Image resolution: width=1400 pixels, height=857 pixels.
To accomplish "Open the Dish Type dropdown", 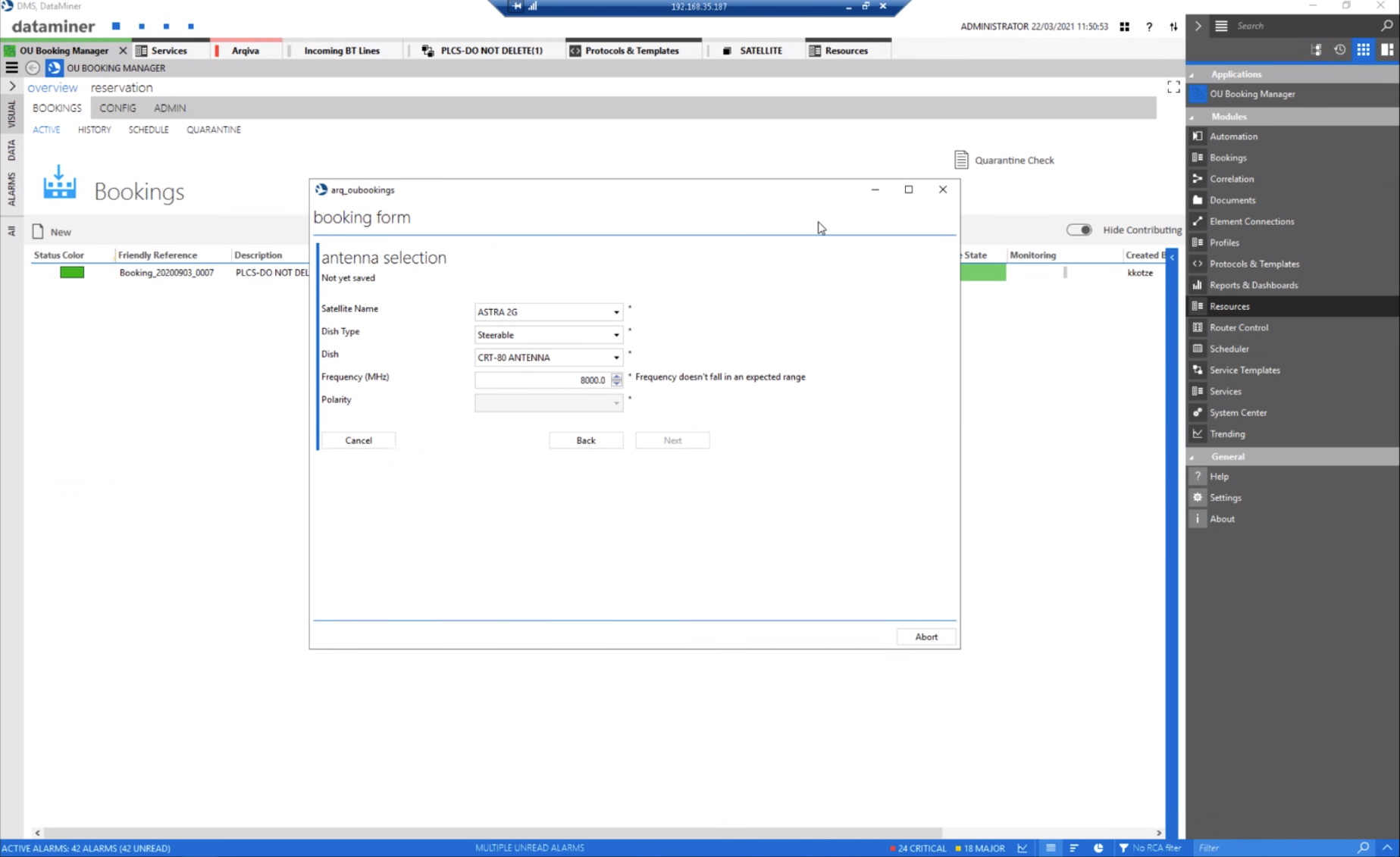I will 549,335.
